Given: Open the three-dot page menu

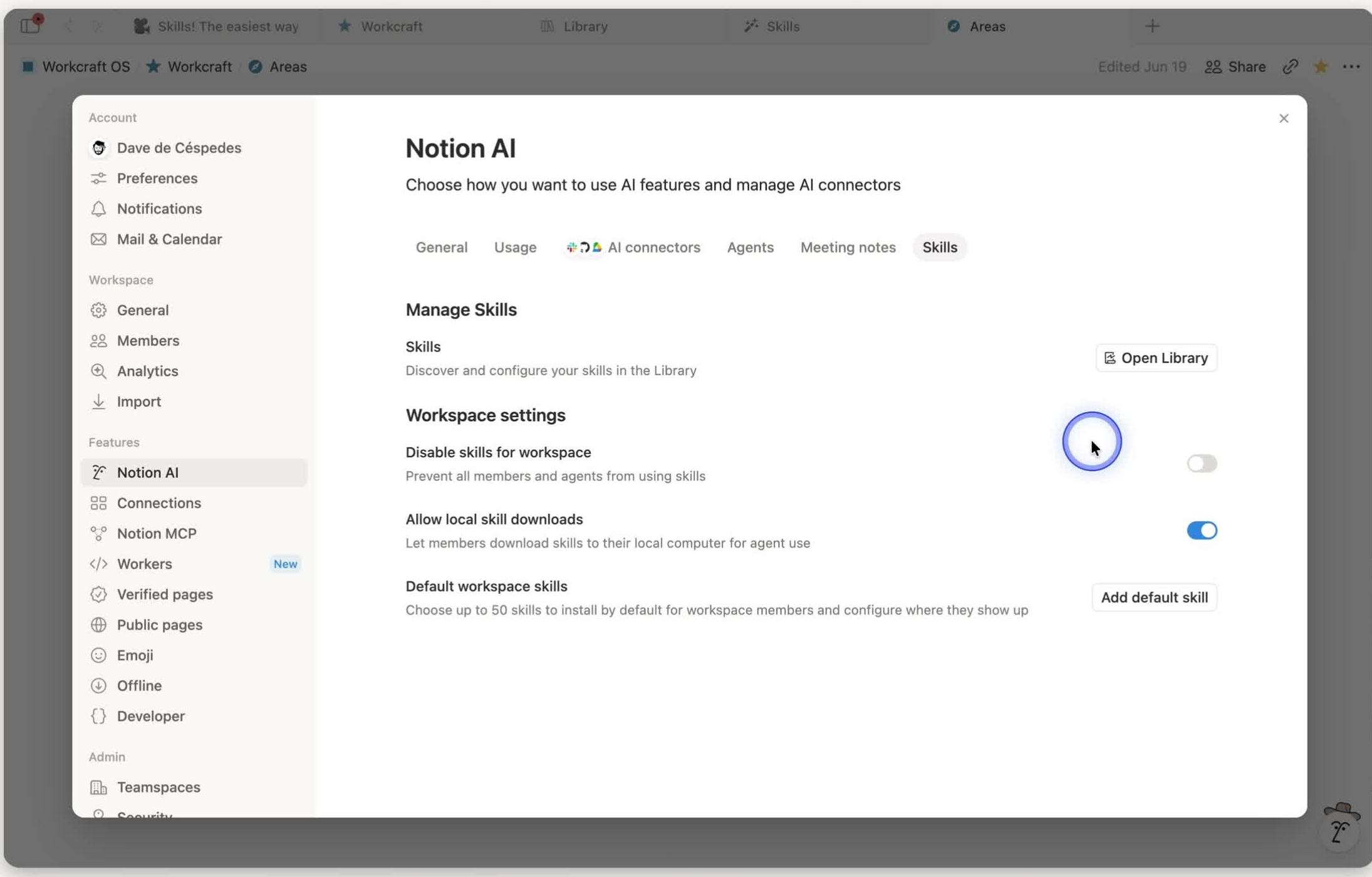Looking at the screenshot, I should pos(1351,66).
